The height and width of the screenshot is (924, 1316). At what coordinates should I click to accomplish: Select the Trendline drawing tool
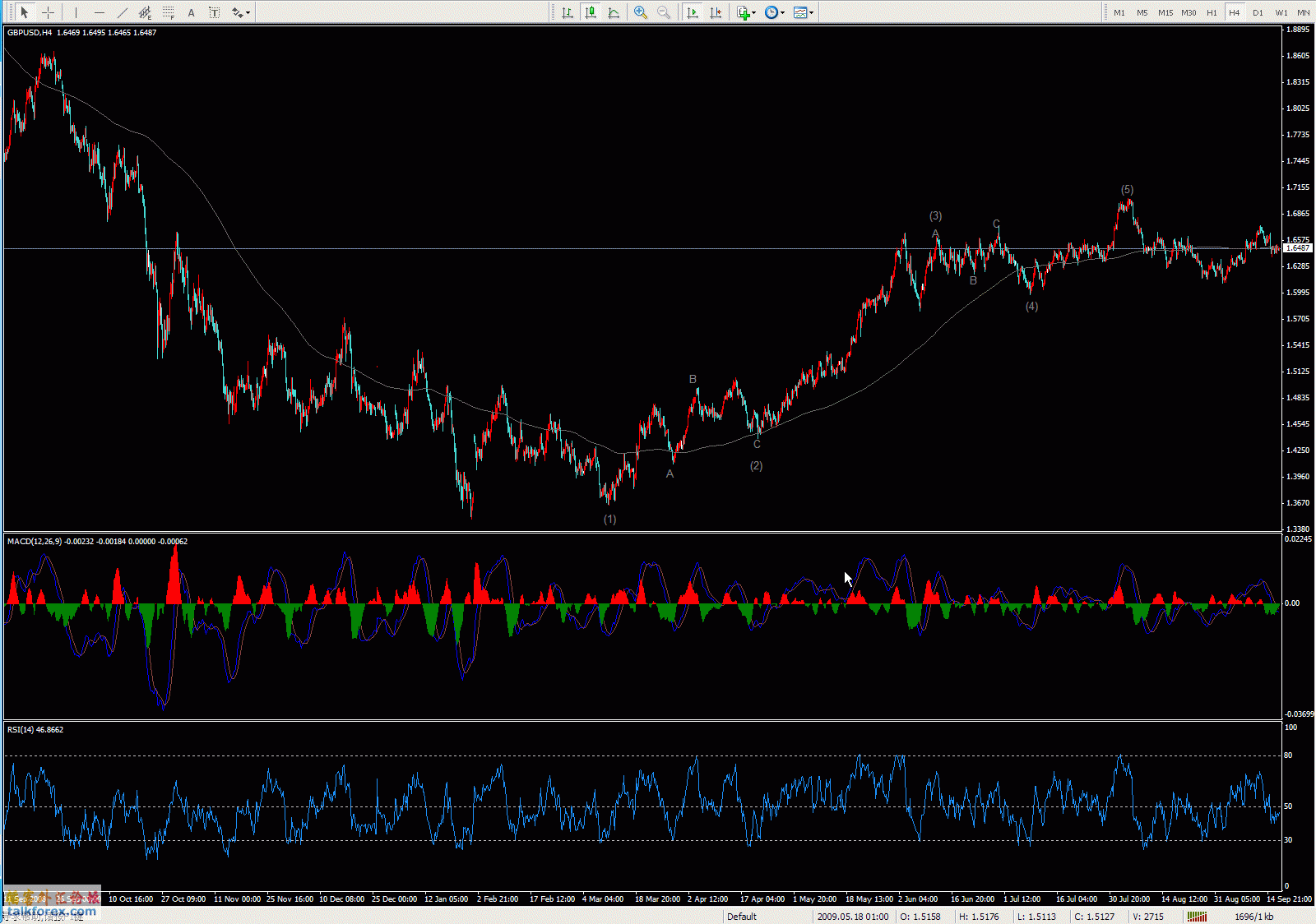pos(123,12)
